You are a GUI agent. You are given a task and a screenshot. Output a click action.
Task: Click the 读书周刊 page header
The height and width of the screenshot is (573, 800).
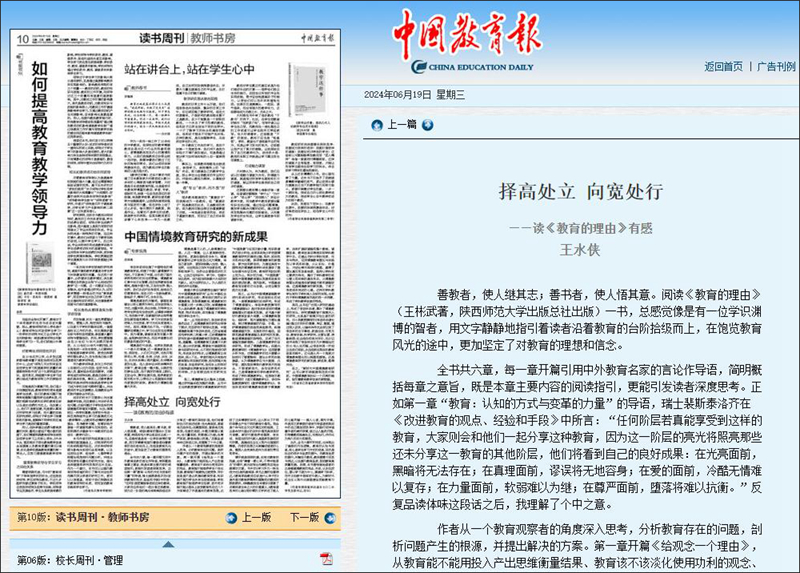pyautogui.click(x=161, y=38)
